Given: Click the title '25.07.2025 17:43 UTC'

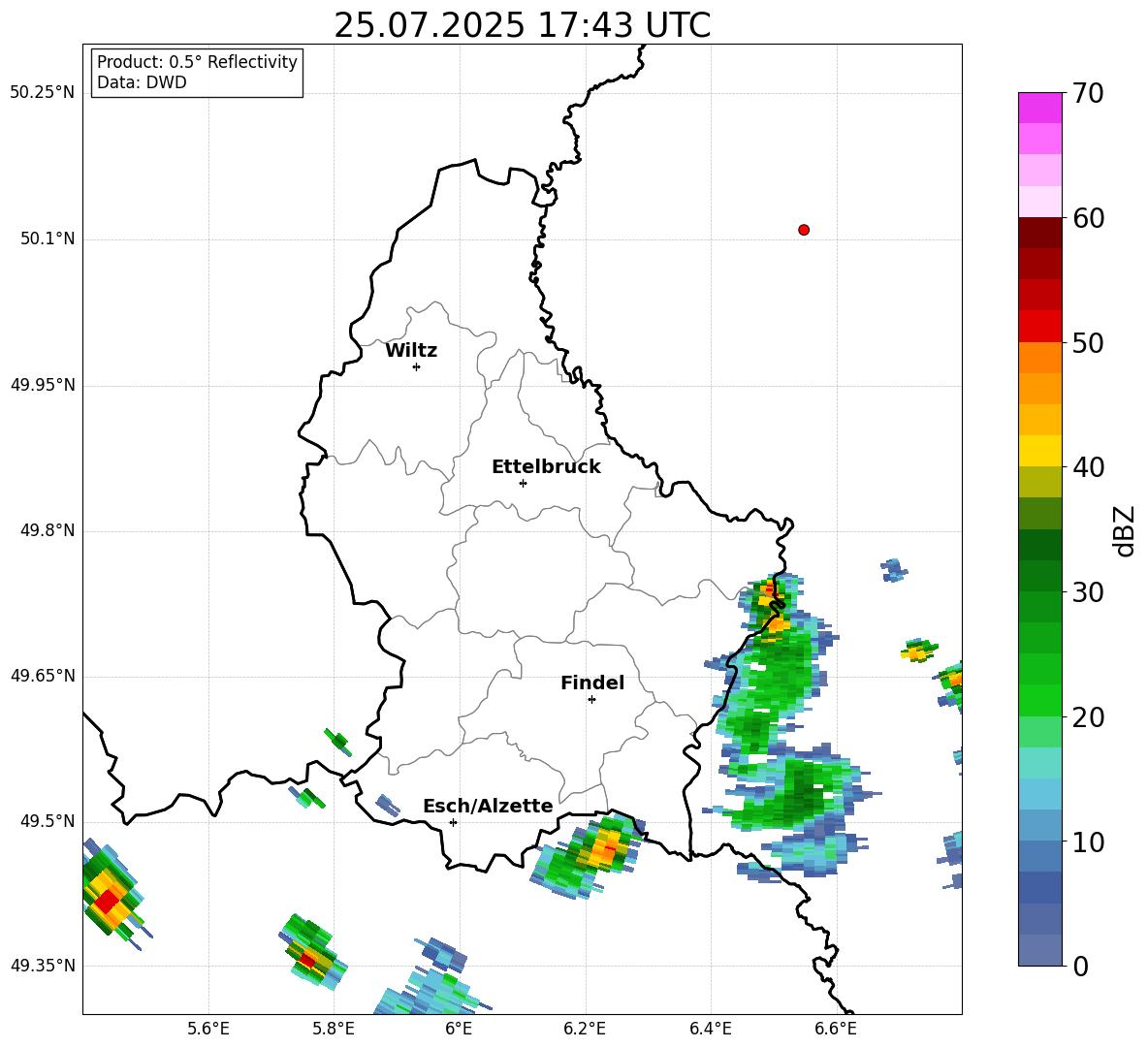Looking at the screenshot, I should [522, 25].
